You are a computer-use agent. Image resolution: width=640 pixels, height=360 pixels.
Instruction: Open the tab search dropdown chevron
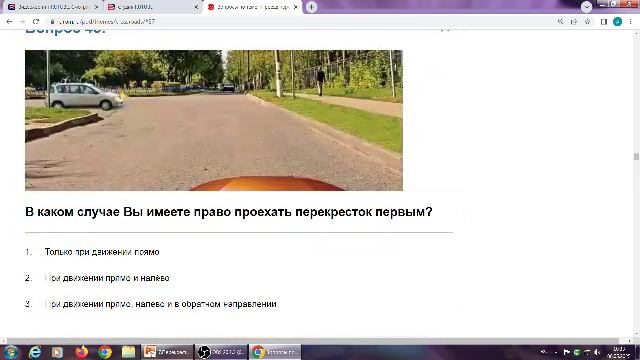click(x=587, y=7)
